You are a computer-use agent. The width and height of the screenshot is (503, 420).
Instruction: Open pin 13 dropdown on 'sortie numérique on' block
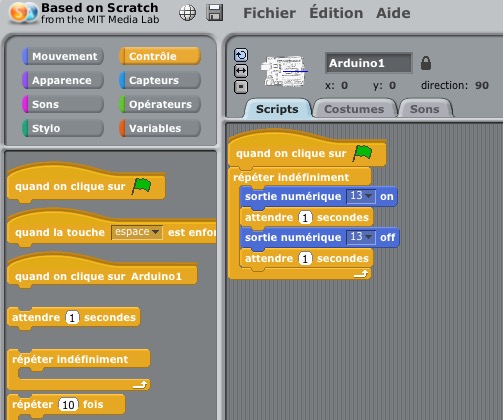[361, 196]
